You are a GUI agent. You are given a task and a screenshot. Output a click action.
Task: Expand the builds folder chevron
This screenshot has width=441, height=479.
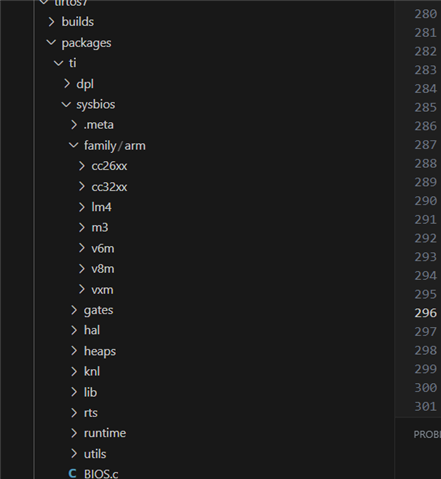pyautogui.click(x=51, y=22)
